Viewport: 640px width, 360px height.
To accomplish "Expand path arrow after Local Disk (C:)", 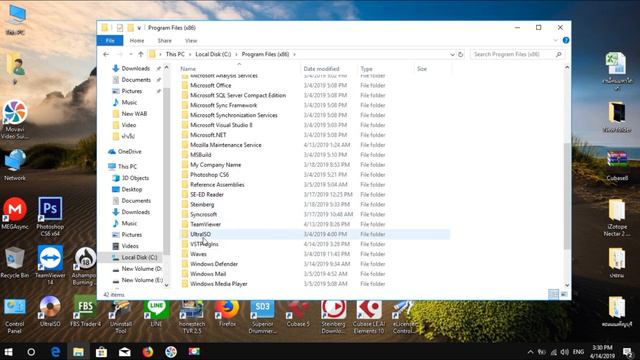I will 236,54.
